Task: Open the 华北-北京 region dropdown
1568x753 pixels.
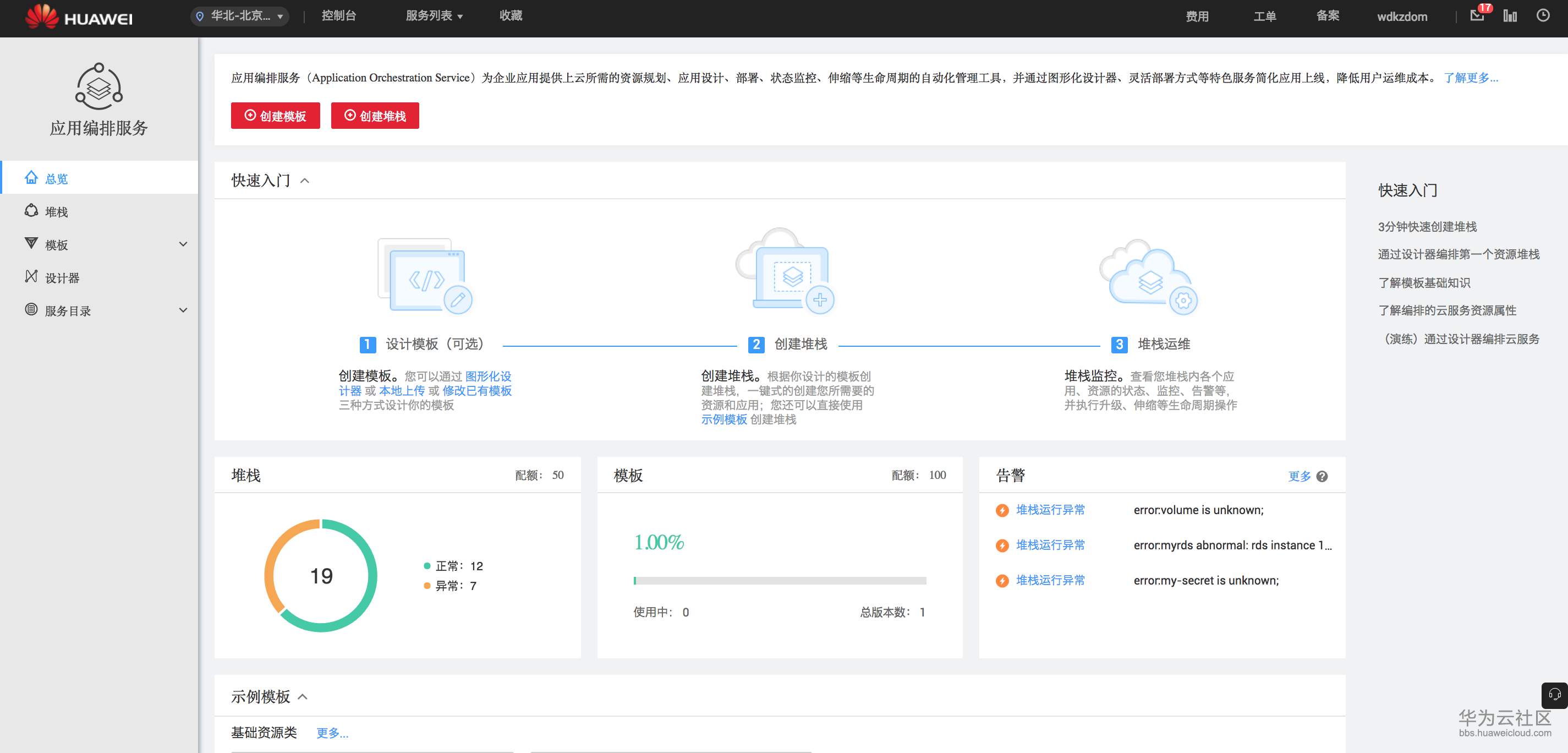Action: tap(240, 16)
